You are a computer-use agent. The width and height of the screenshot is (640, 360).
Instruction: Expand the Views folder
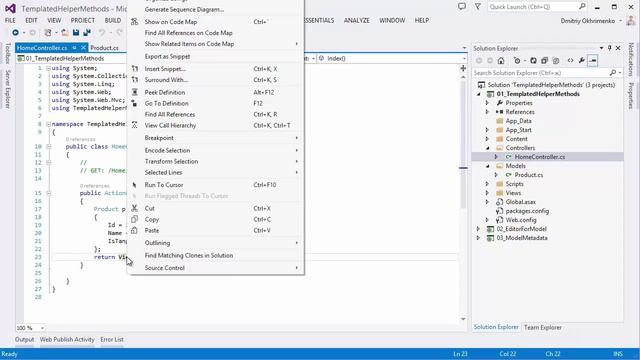tap(487, 193)
